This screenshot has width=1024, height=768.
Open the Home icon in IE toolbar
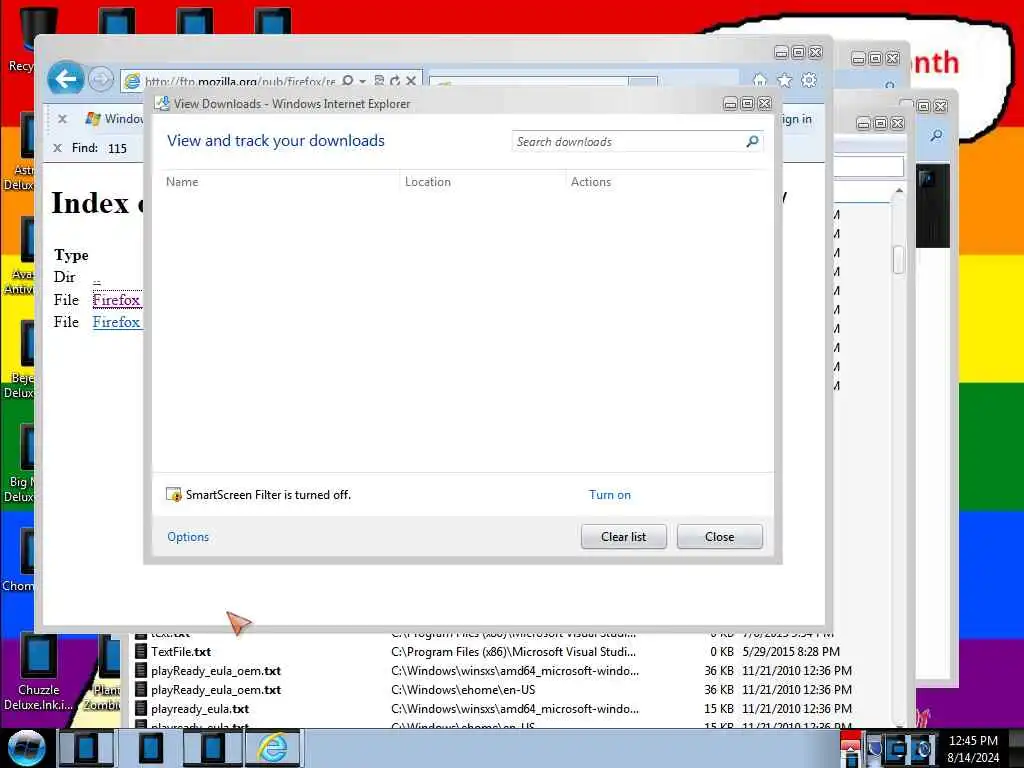click(x=760, y=80)
